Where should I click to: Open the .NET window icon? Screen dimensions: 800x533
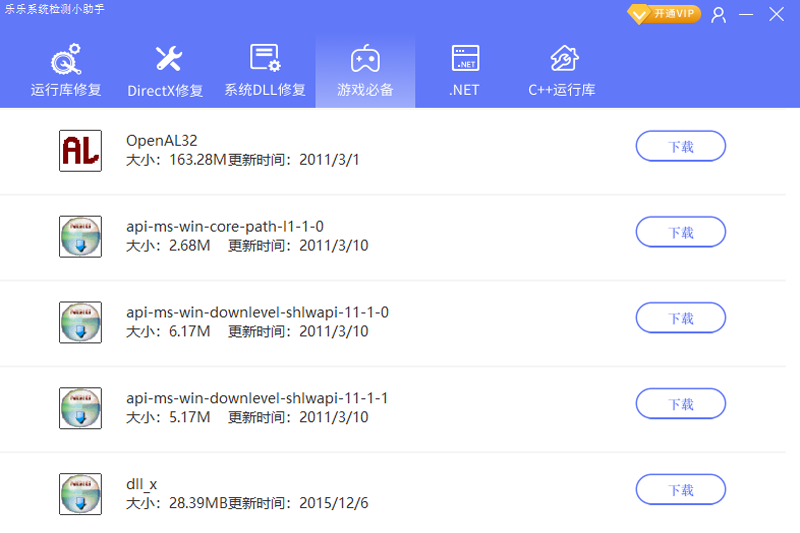[465, 58]
